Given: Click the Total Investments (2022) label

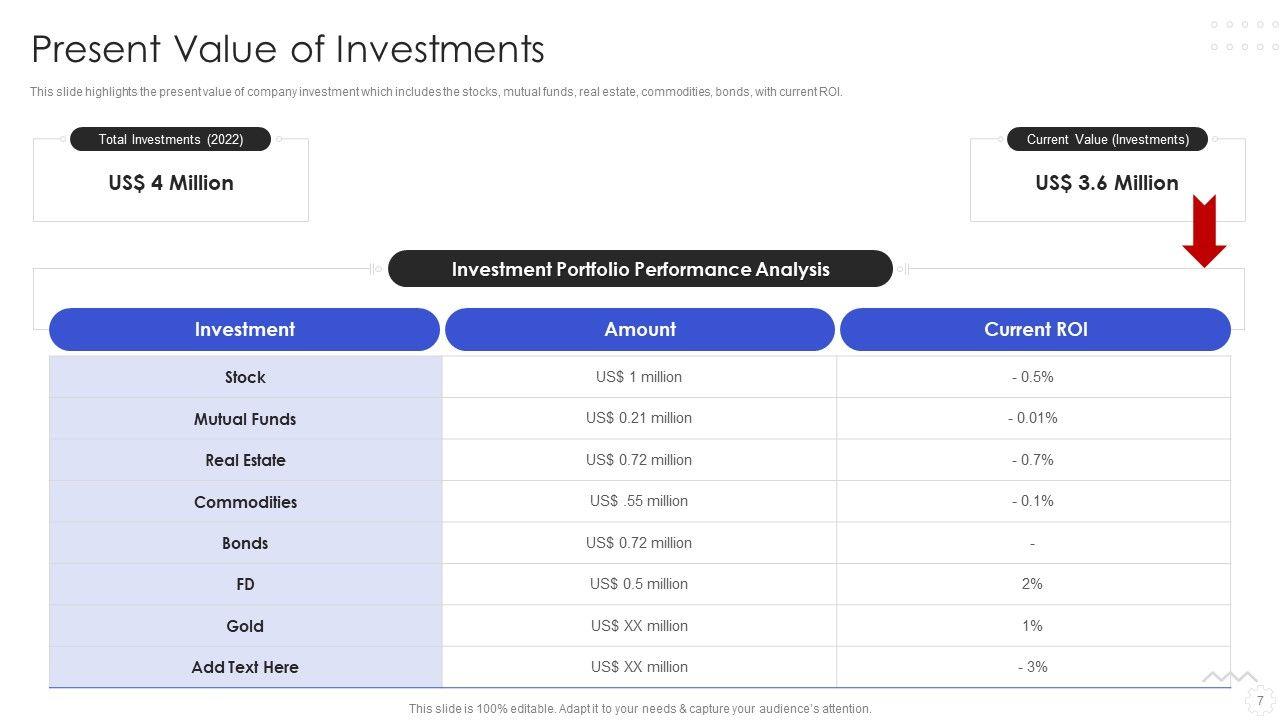Looking at the screenshot, I should [x=171, y=139].
